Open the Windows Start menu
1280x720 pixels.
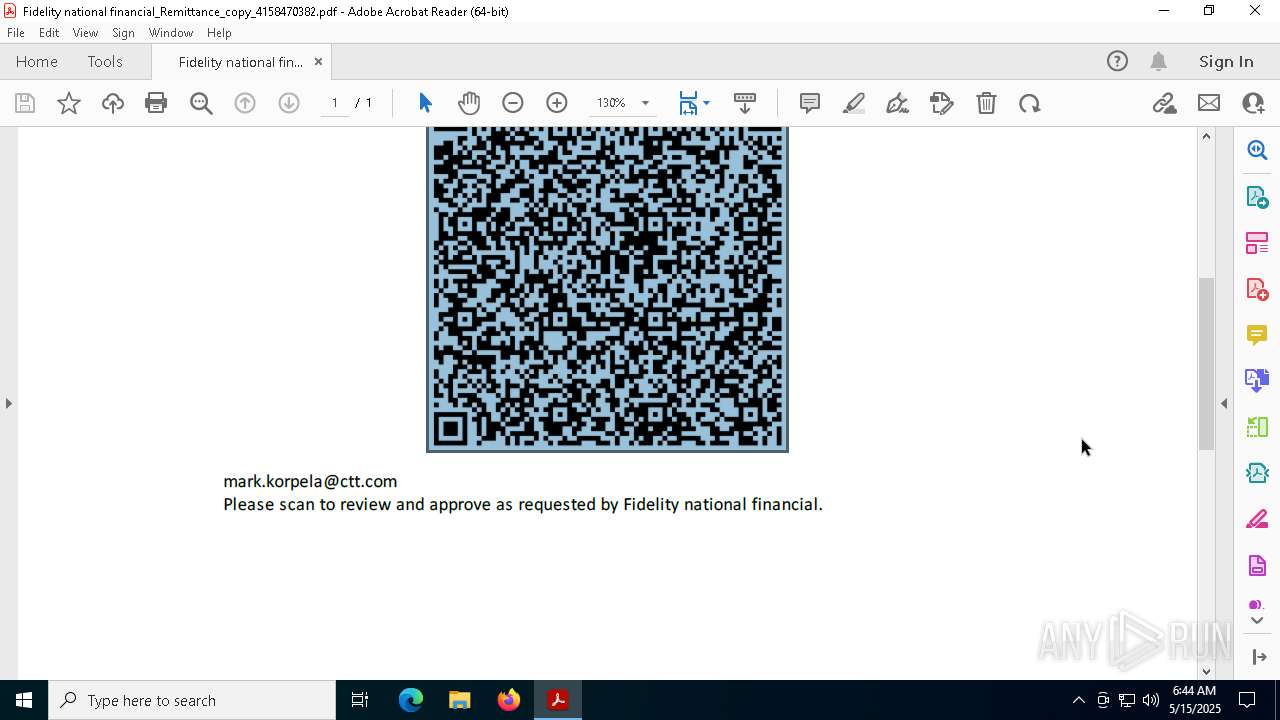[x=24, y=700]
